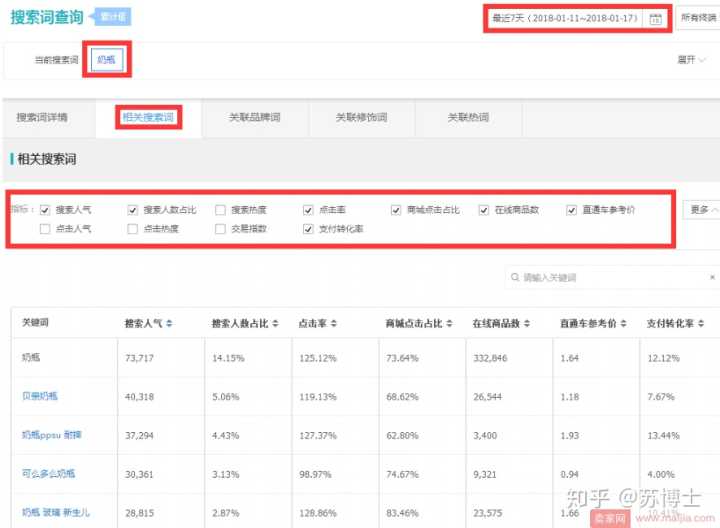
Task: Expand the 更多 indicators dropdown
Action: (x=703, y=210)
